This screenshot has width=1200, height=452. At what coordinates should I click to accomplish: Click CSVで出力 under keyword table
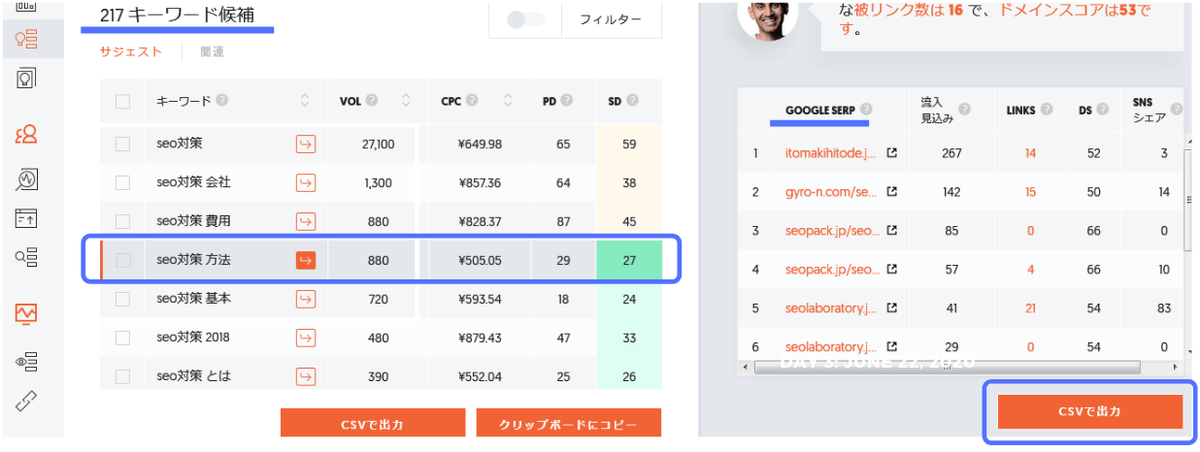pyautogui.click(x=371, y=425)
